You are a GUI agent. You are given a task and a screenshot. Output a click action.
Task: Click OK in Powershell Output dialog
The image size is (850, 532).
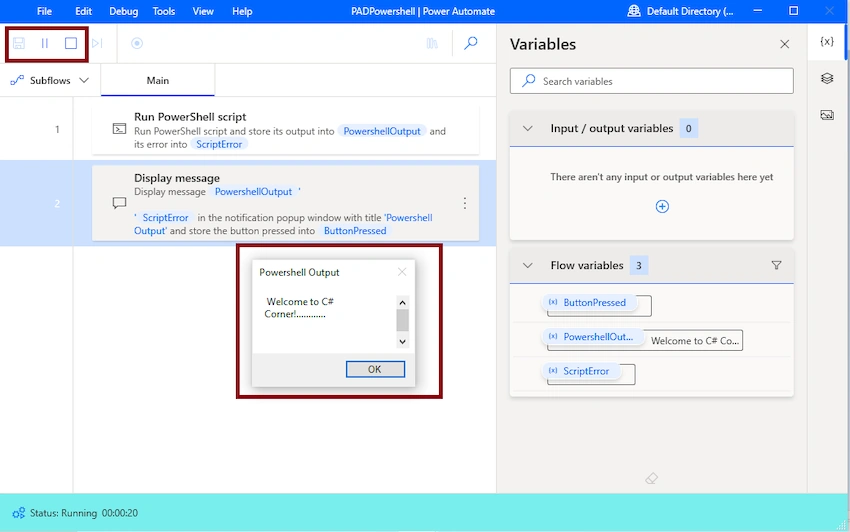click(x=375, y=369)
